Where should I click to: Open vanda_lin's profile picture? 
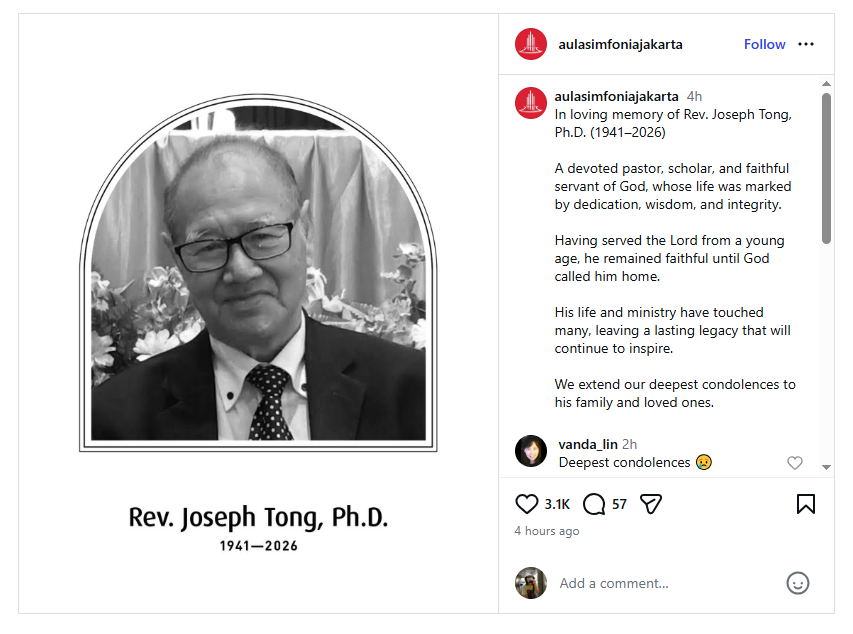(531, 451)
